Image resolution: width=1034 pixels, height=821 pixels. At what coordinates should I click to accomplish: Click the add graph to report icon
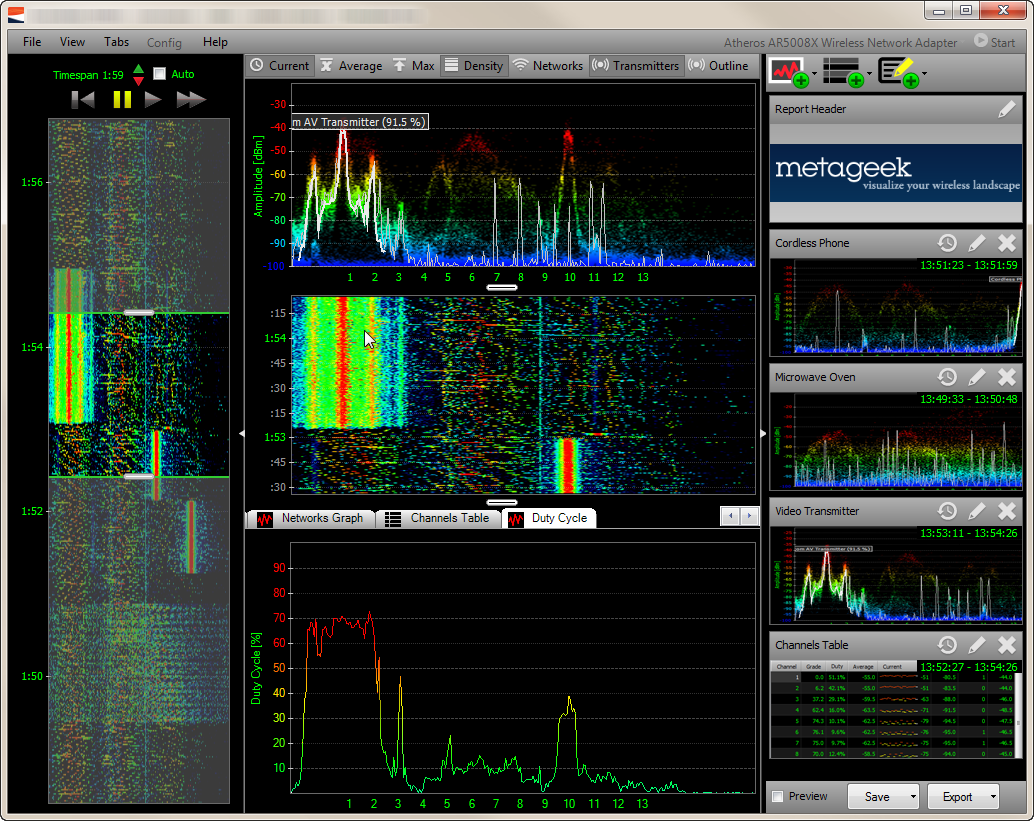tap(790, 72)
